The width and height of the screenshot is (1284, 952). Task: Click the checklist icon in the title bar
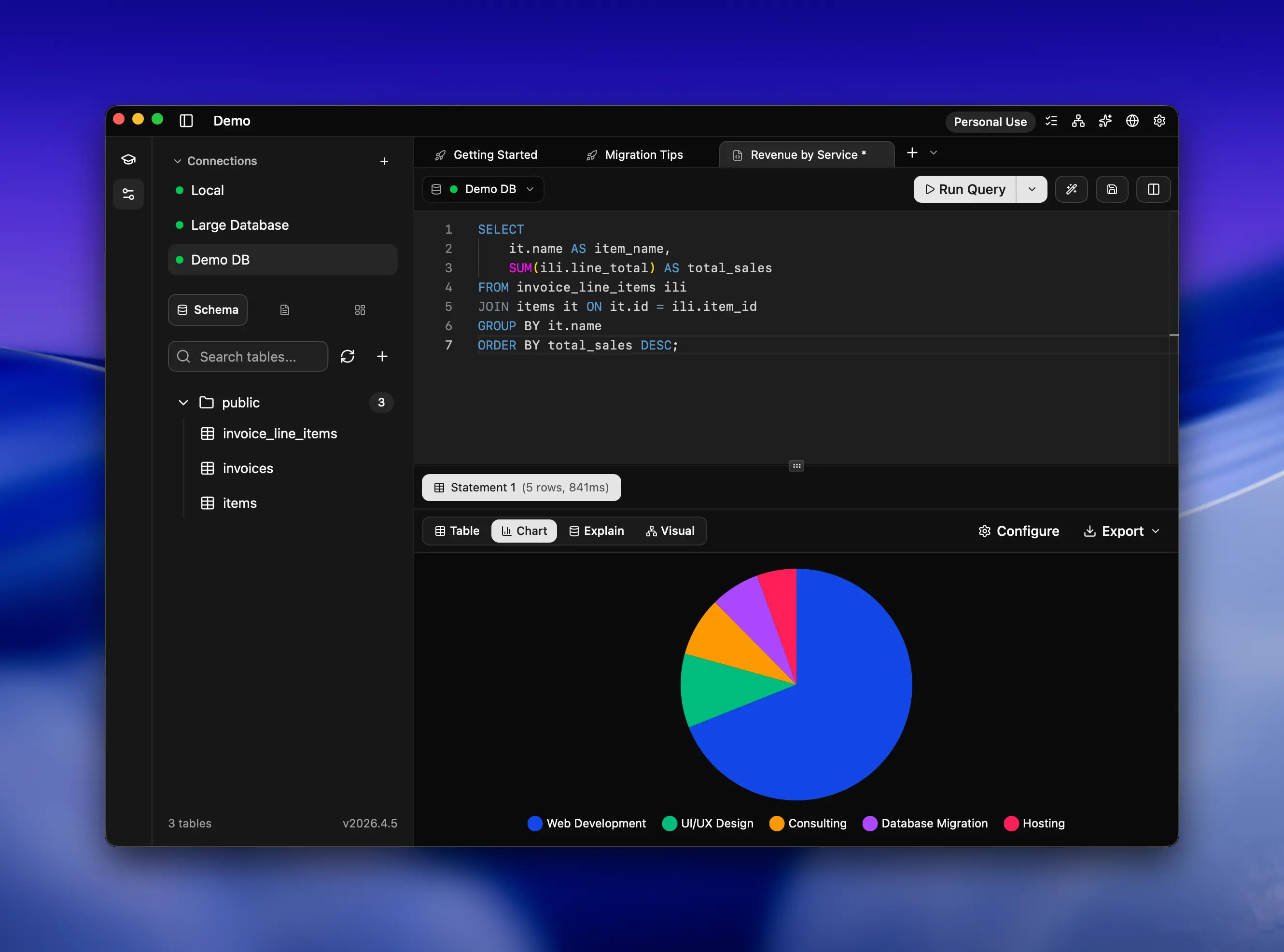pos(1051,121)
